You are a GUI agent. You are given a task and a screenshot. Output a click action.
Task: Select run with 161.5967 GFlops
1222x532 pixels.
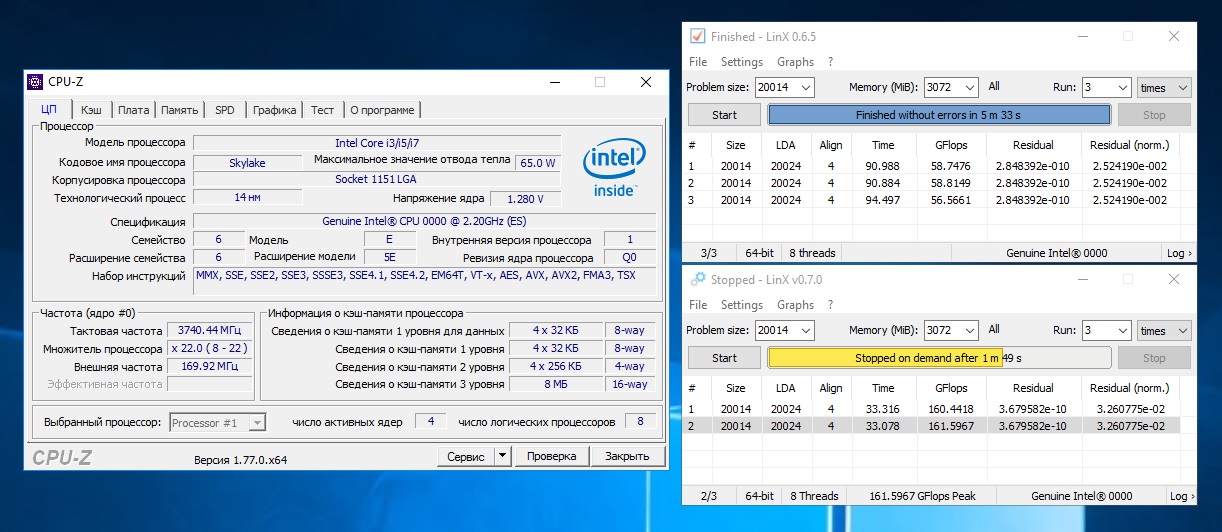pos(936,426)
